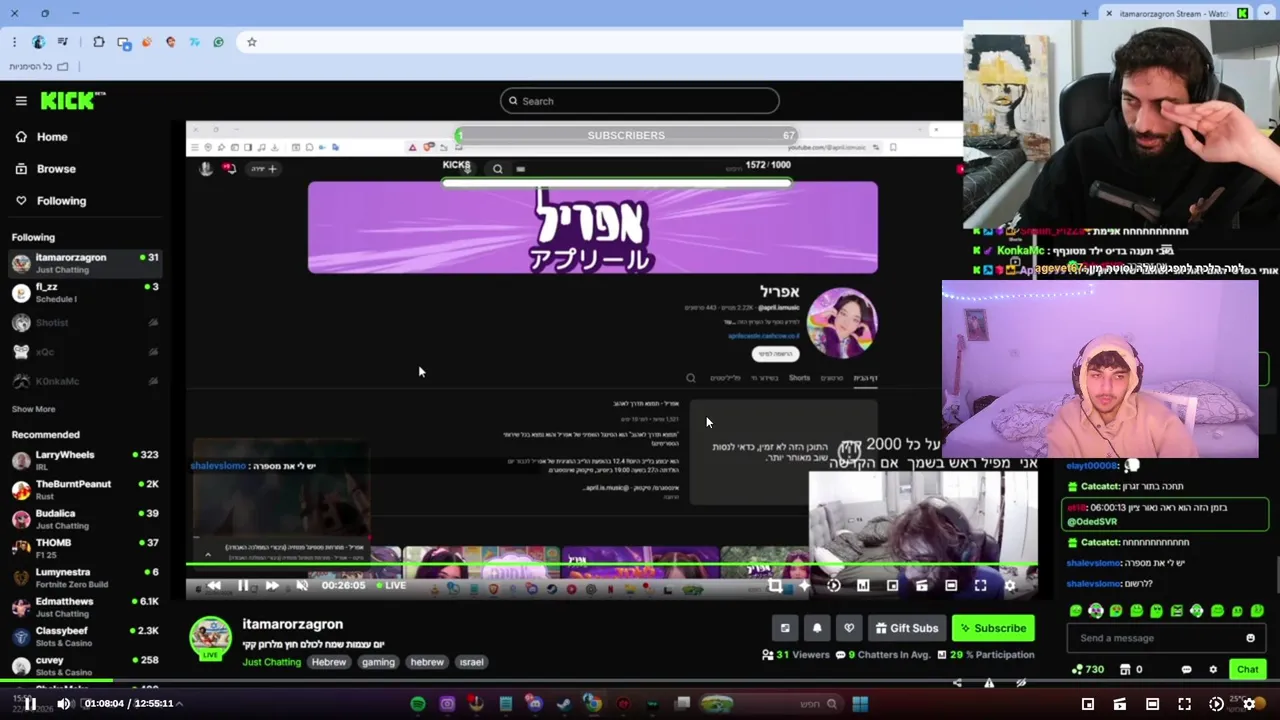Open emoji picker in message field

tap(1250, 638)
